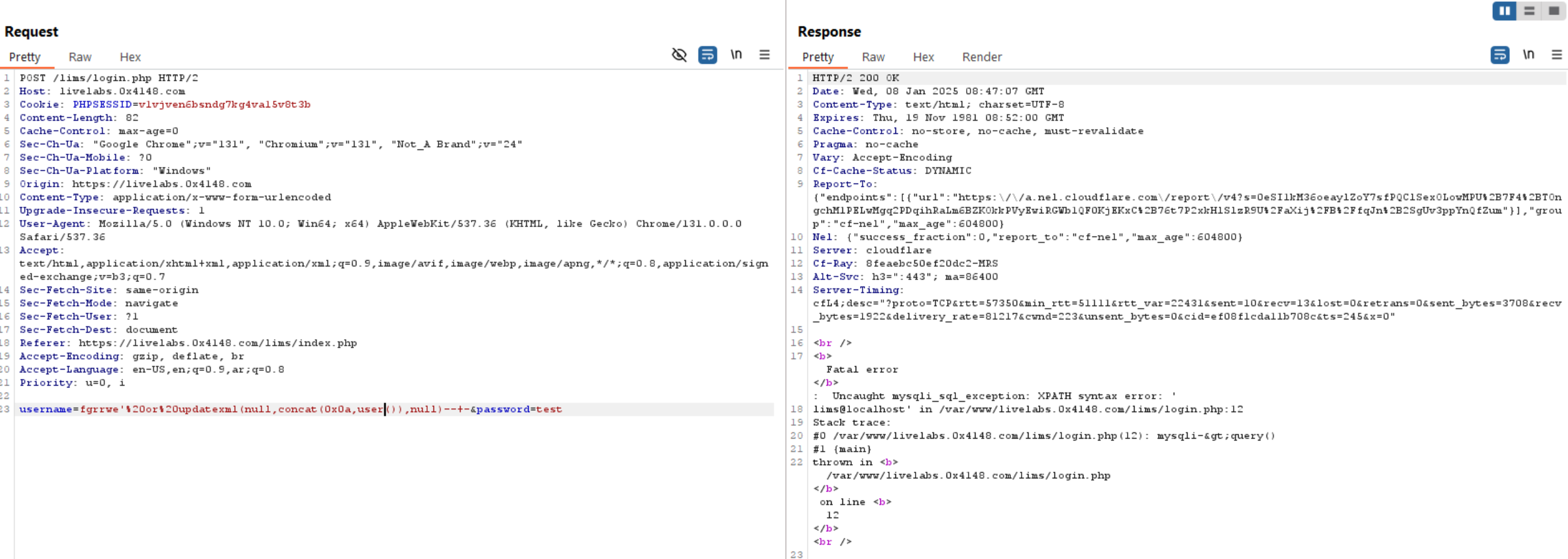Click PHPSESSID cookie value

pos(225,105)
